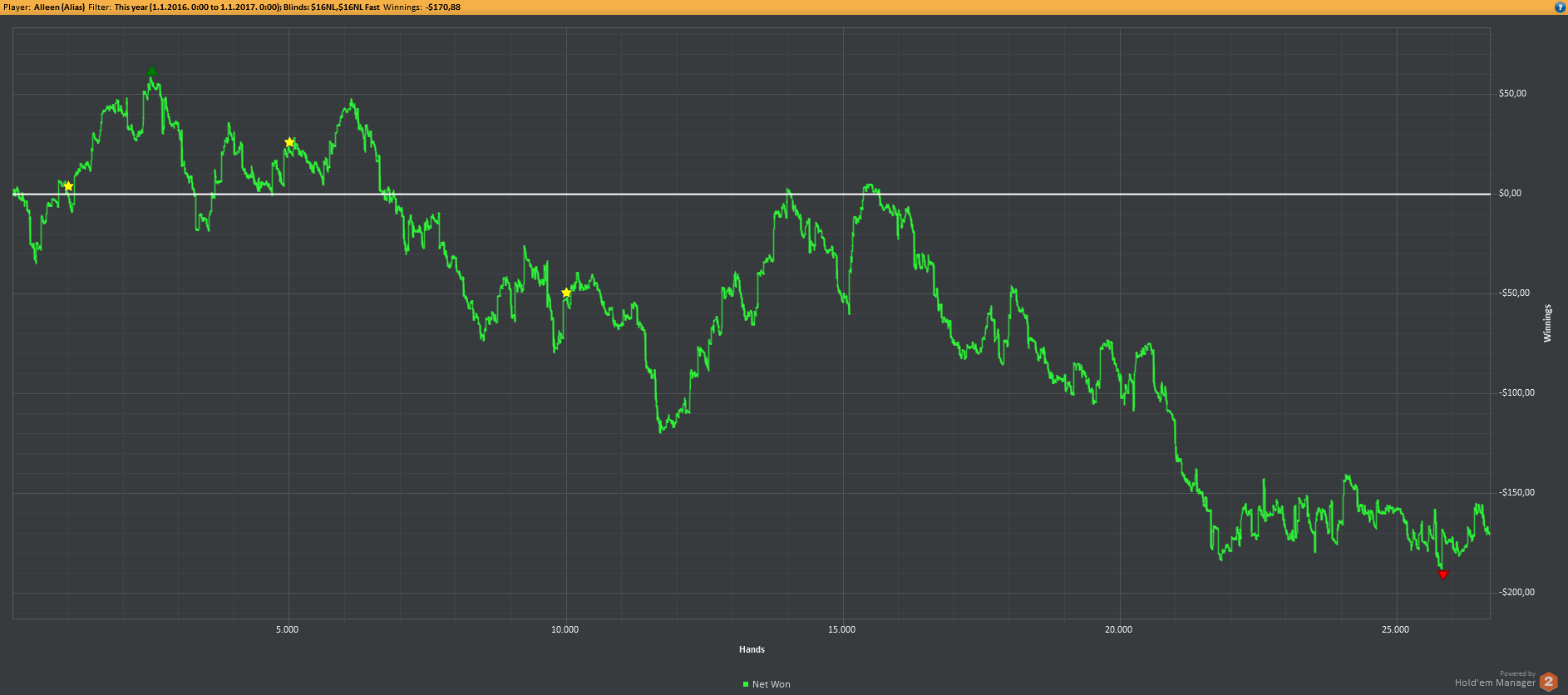Click the -$100,00 axis label

(x=1516, y=392)
